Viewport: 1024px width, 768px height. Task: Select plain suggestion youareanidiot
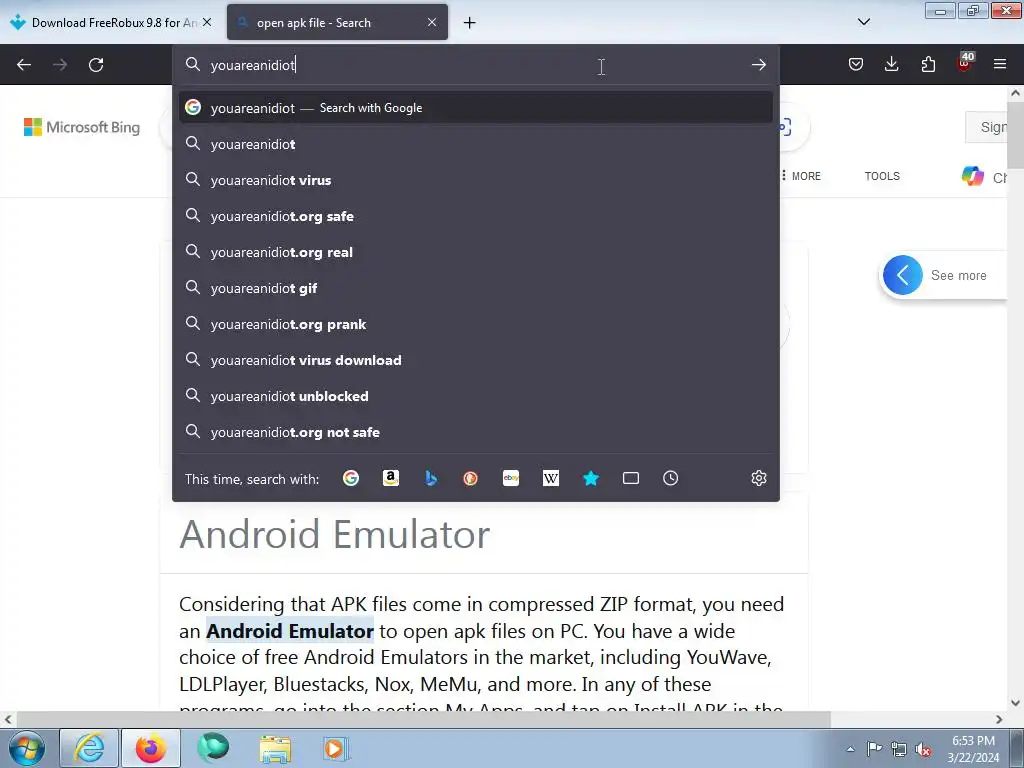pyautogui.click(x=475, y=144)
